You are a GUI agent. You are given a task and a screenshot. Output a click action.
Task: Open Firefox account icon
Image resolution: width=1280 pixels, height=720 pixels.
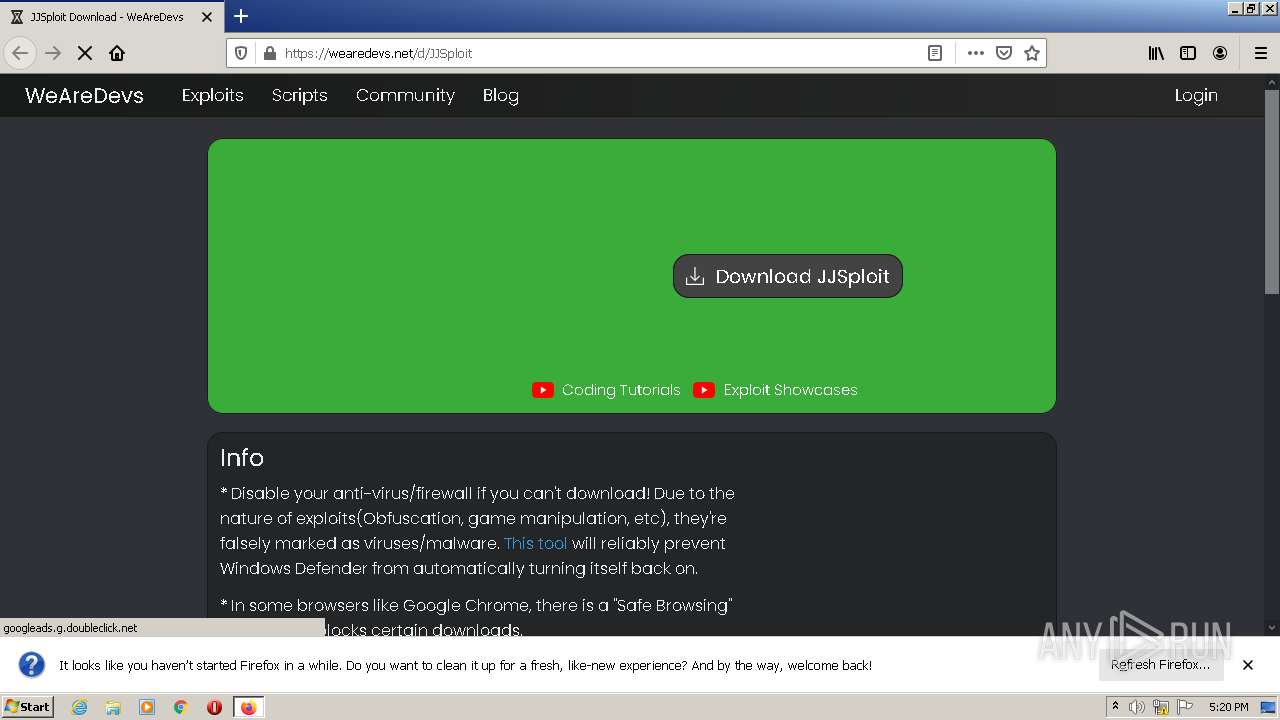click(1220, 53)
